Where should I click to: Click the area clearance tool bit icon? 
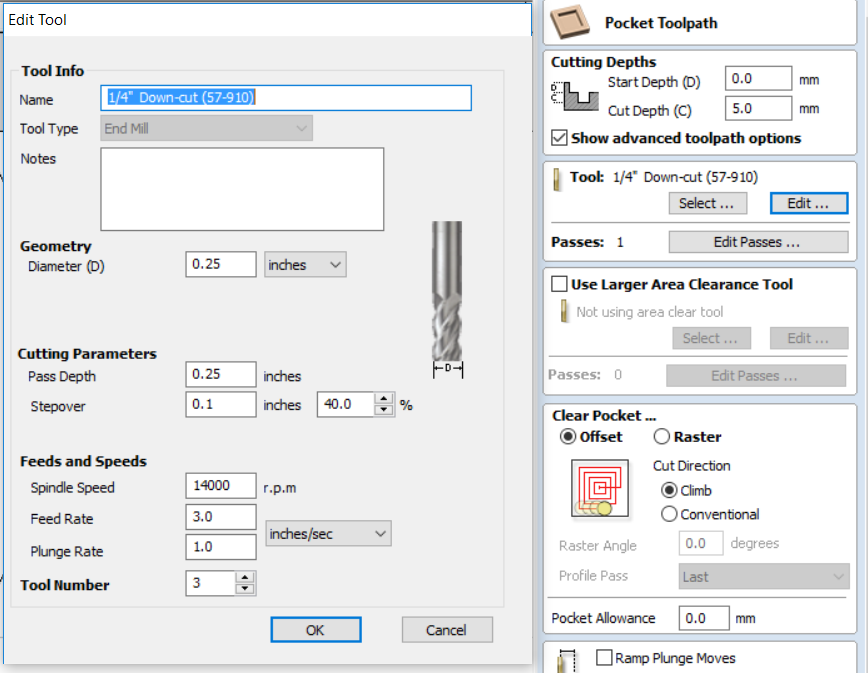coord(564,311)
